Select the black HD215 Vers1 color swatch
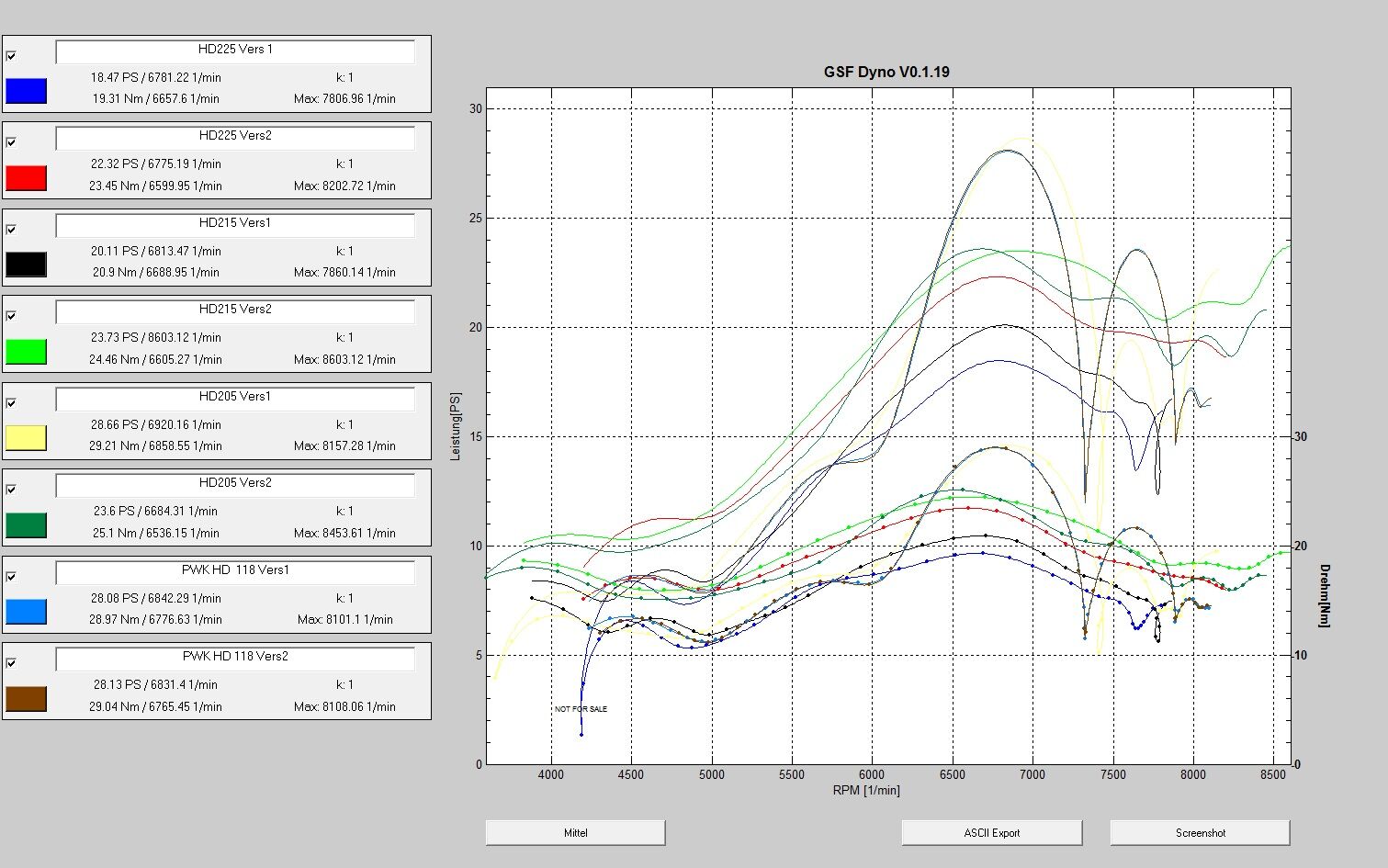This screenshot has width=1388, height=868. coord(26,264)
